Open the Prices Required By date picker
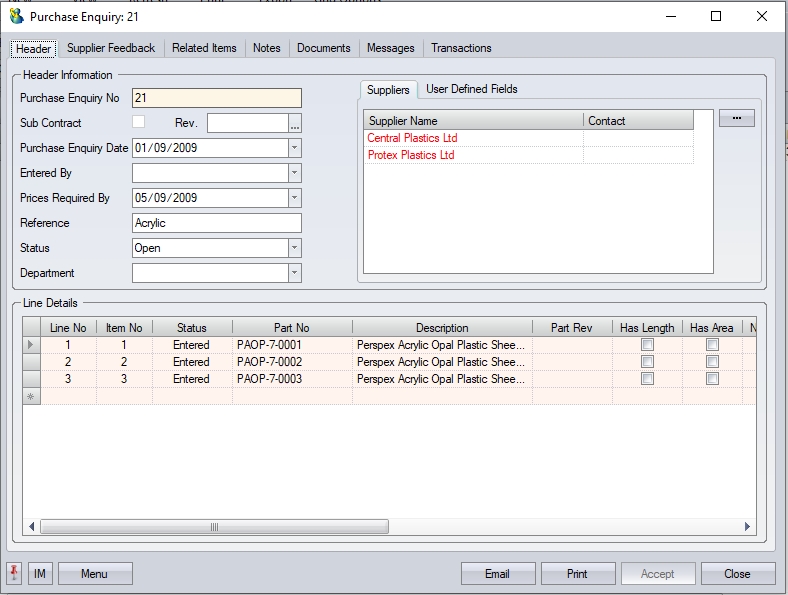 294,198
